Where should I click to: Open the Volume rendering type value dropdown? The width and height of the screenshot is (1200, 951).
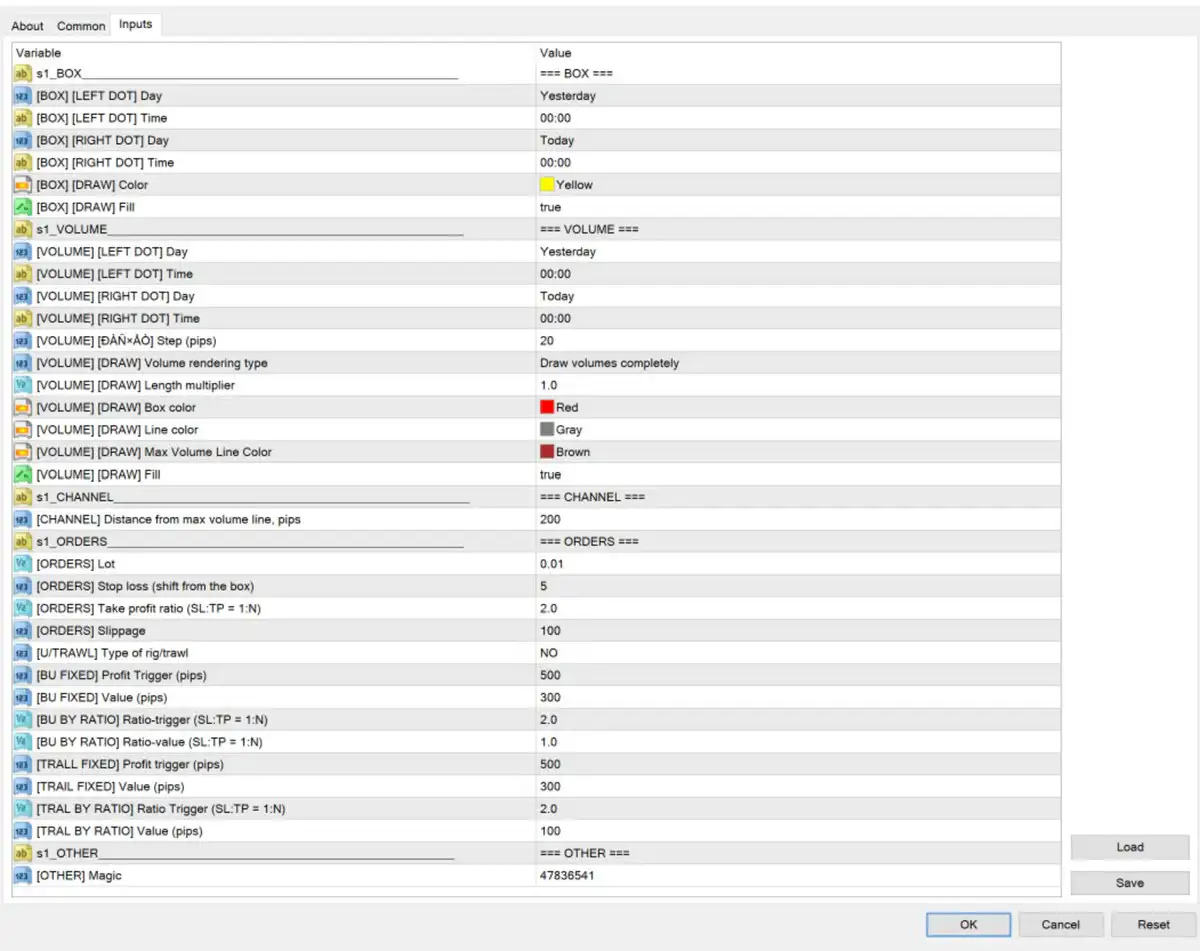(609, 363)
